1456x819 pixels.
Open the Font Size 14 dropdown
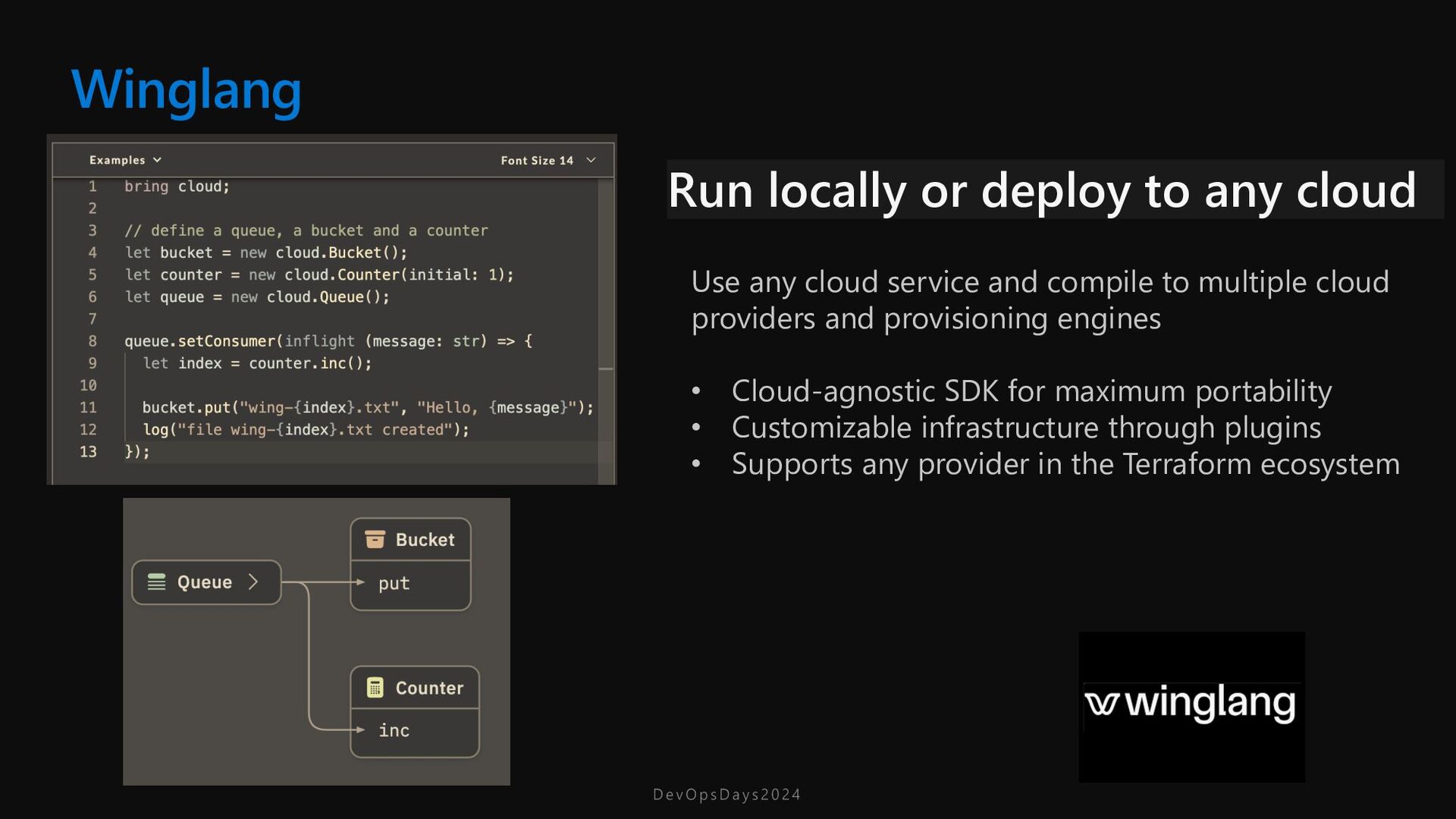(x=548, y=160)
